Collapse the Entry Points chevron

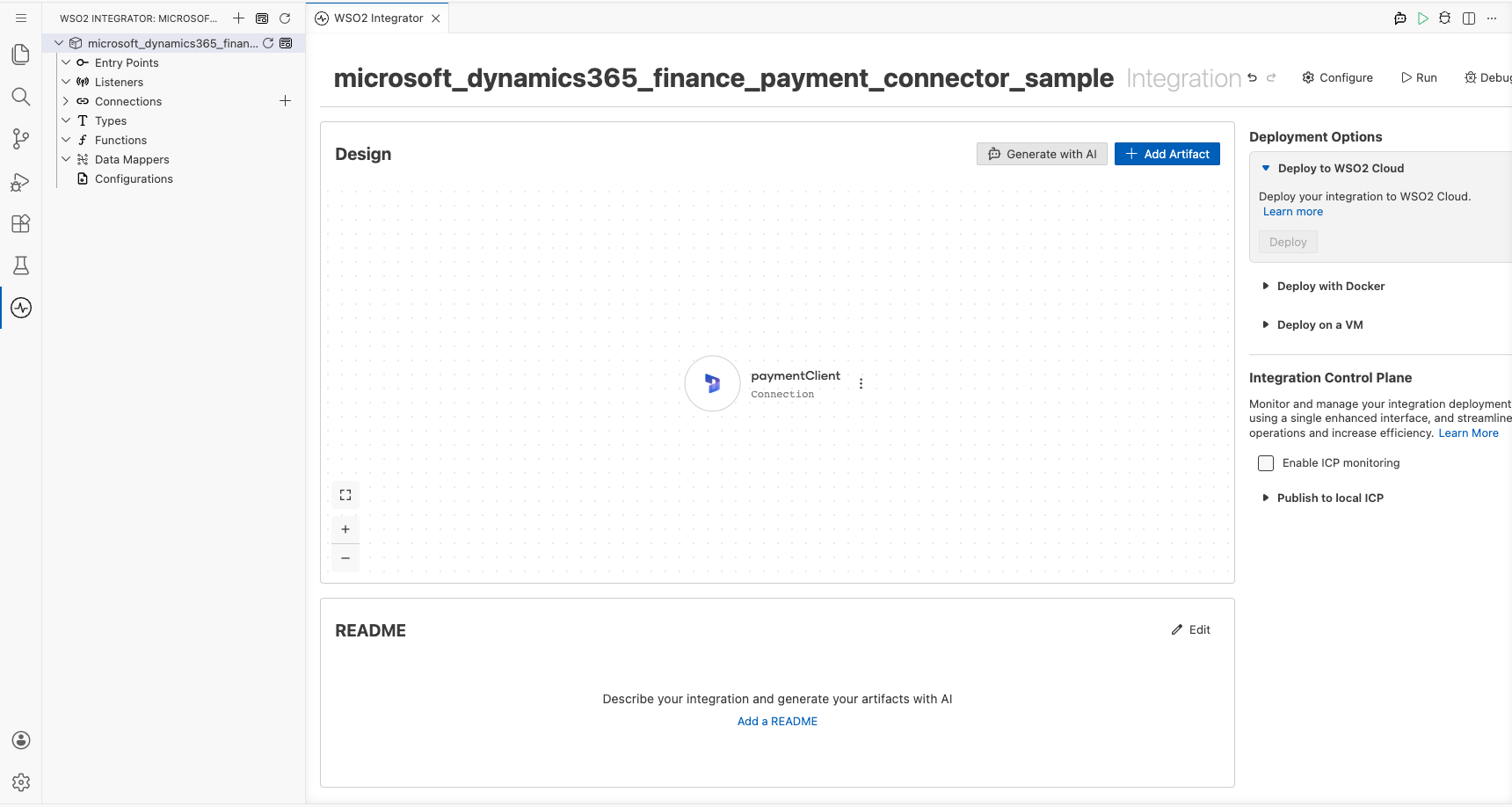66,62
